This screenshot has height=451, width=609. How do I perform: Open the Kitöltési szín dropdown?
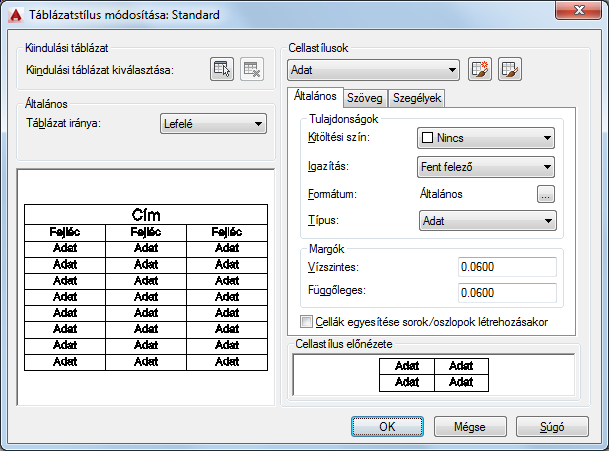(485, 138)
